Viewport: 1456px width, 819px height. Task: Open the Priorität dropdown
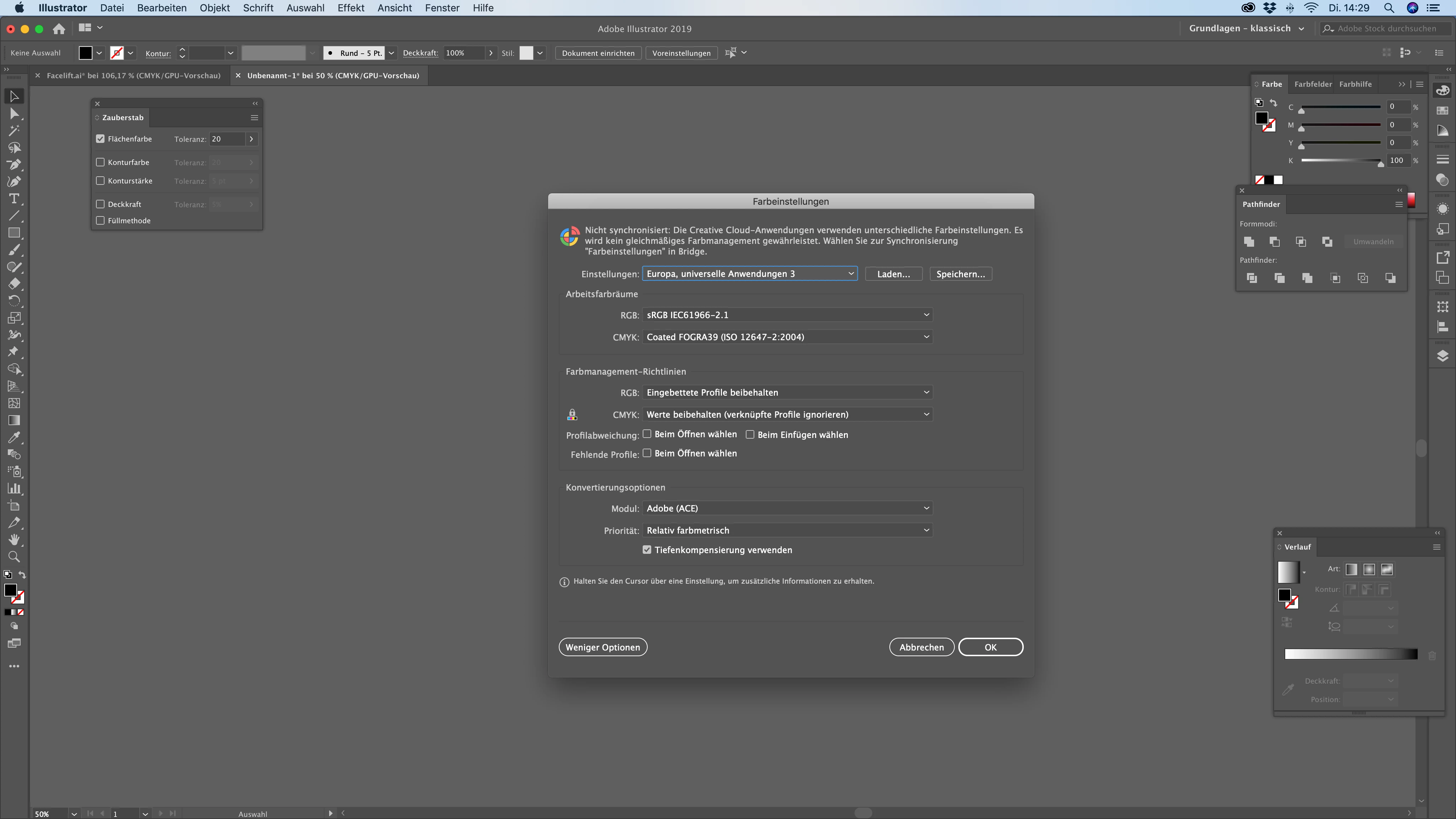pos(787,530)
